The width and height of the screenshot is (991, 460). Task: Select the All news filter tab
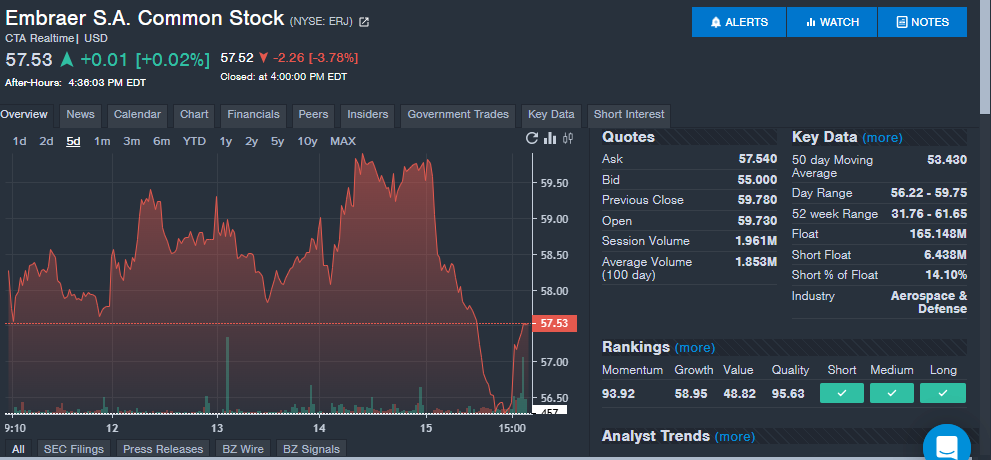18,449
